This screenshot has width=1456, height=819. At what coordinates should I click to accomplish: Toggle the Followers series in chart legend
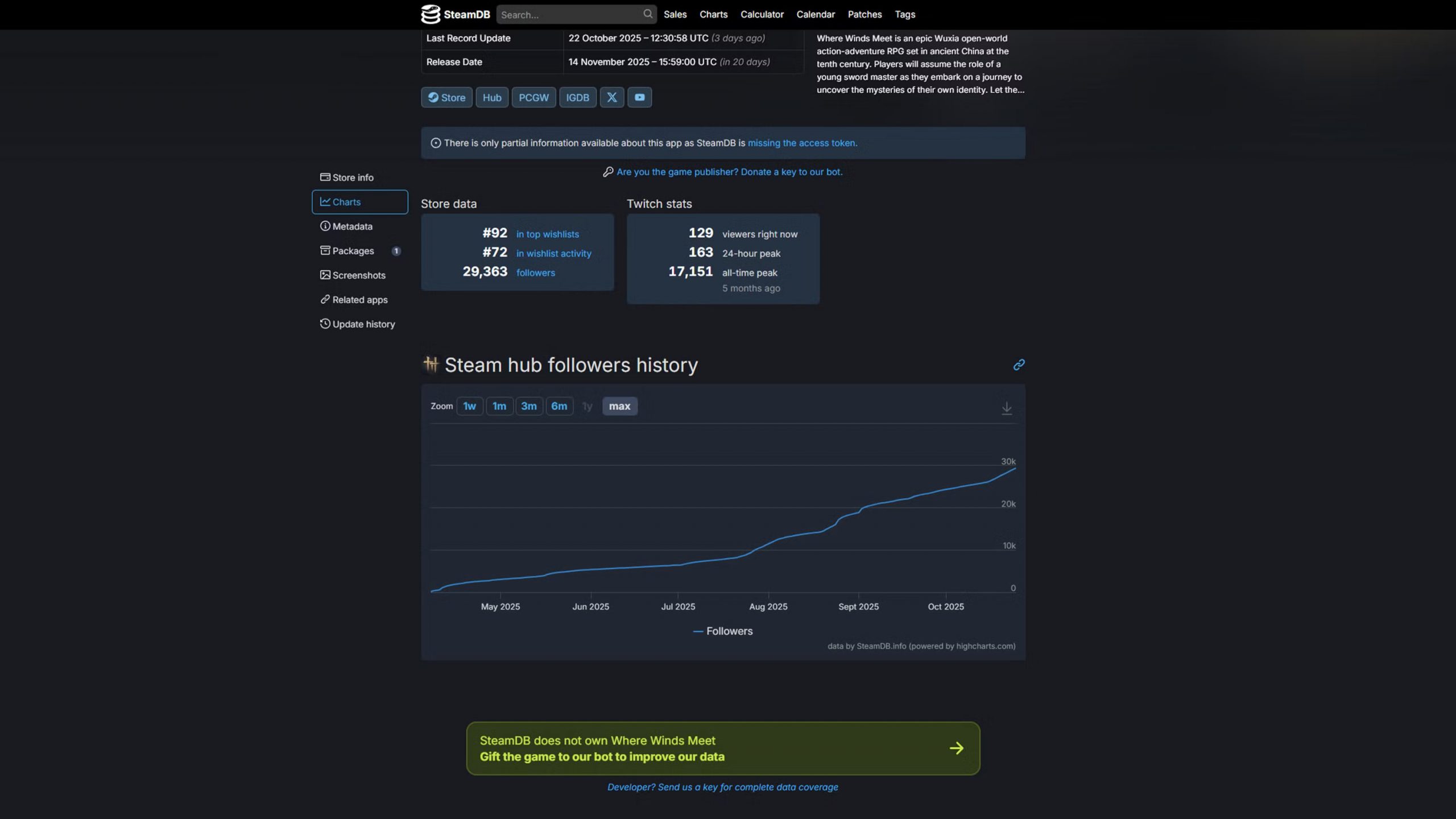[722, 631]
